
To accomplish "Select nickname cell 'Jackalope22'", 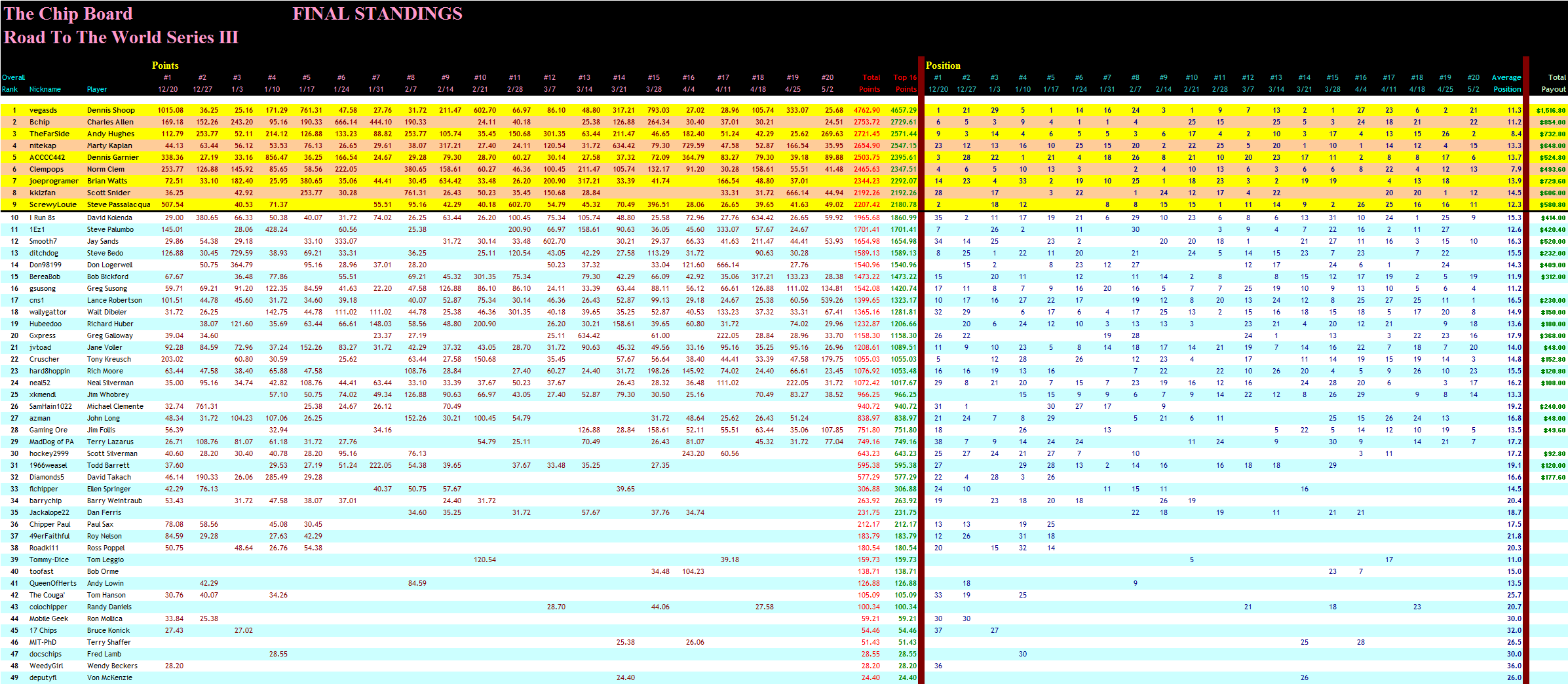I will pyautogui.click(x=49, y=513).
